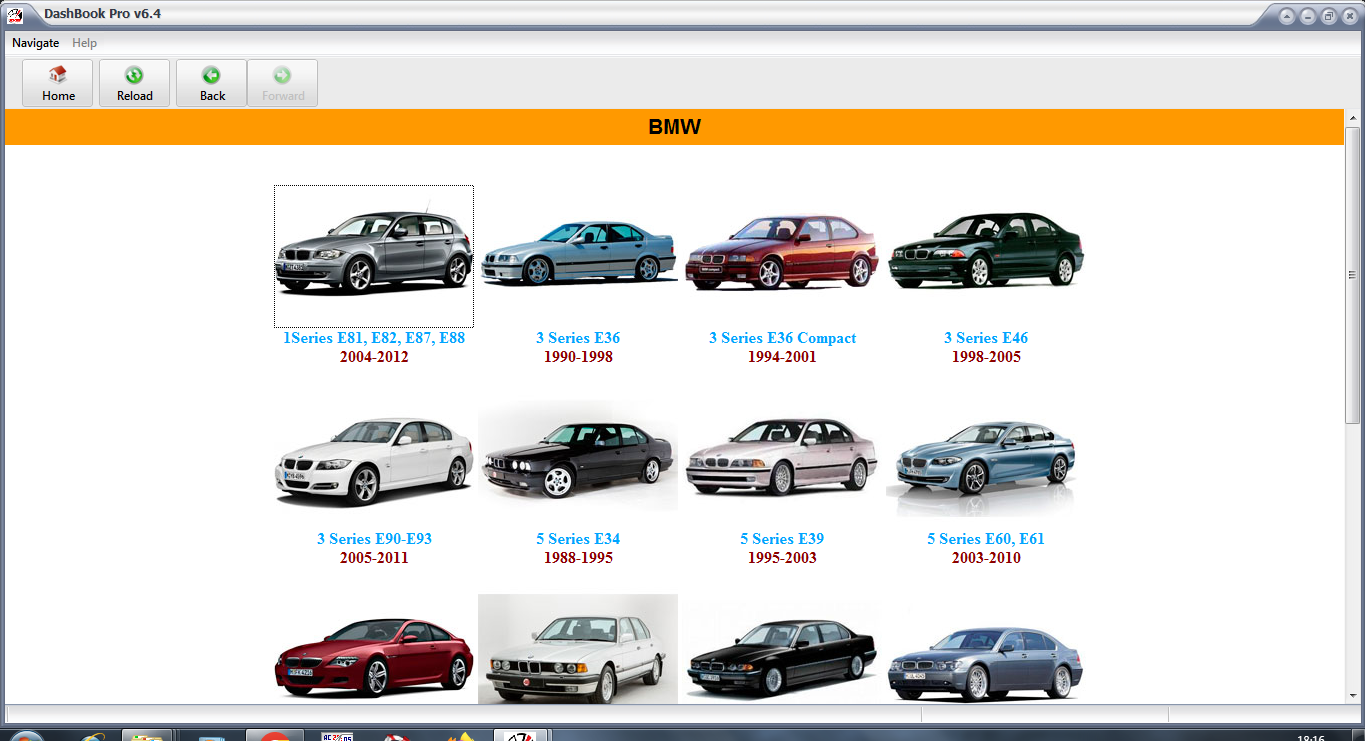Click the 2004-2012 year range text

tap(374, 357)
